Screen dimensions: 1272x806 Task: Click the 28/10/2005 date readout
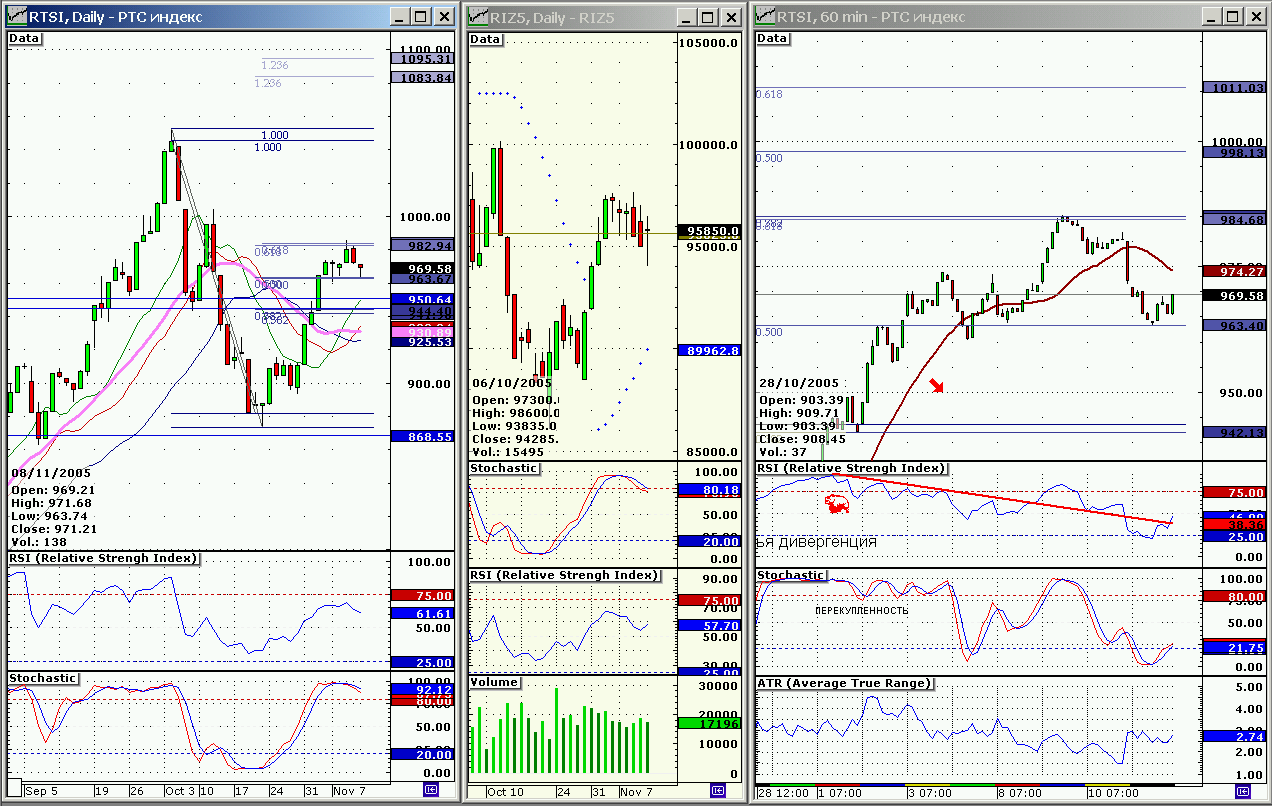pyautogui.click(x=800, y=383)
